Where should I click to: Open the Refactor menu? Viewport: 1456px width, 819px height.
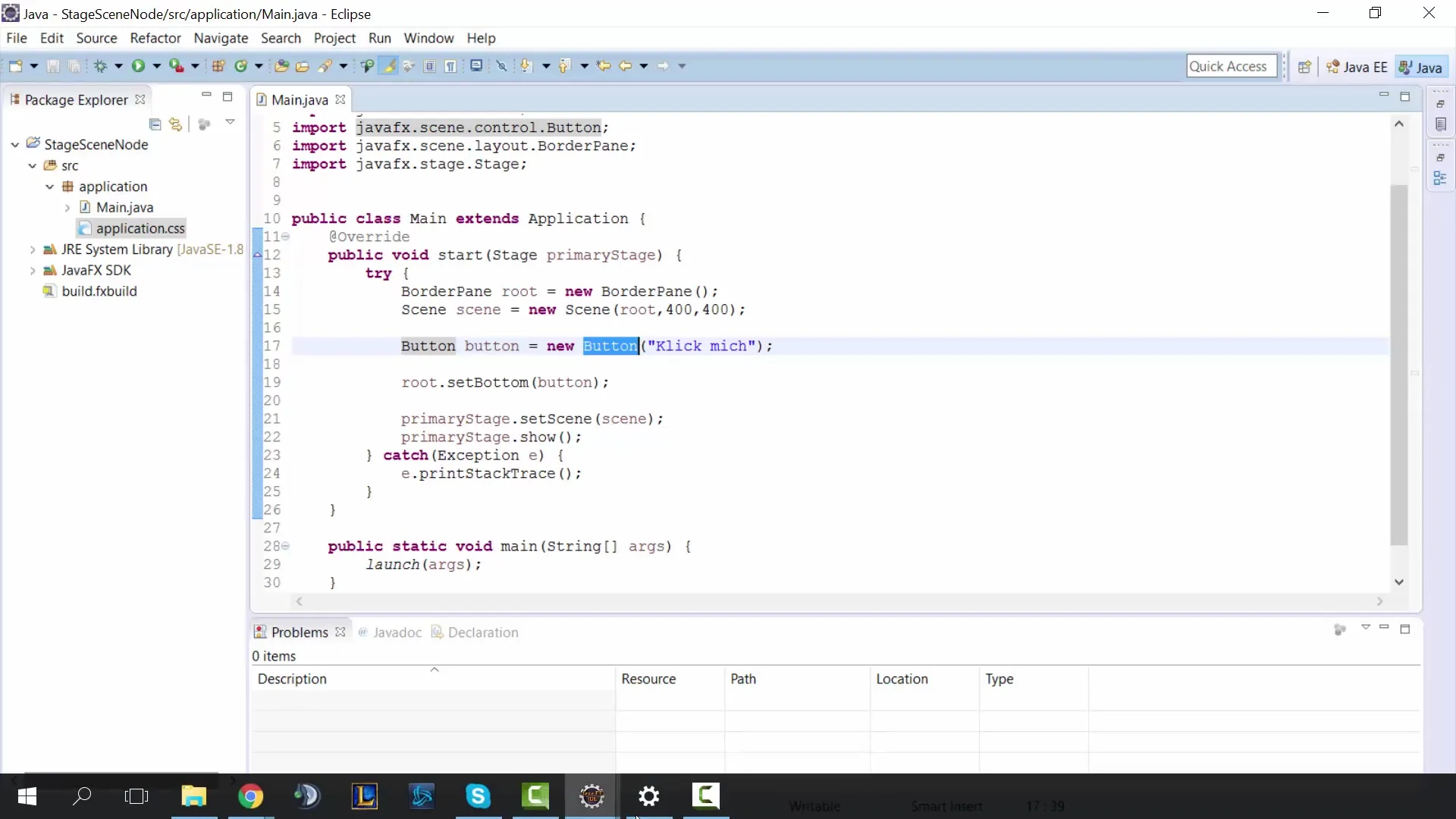pos(155,38)
